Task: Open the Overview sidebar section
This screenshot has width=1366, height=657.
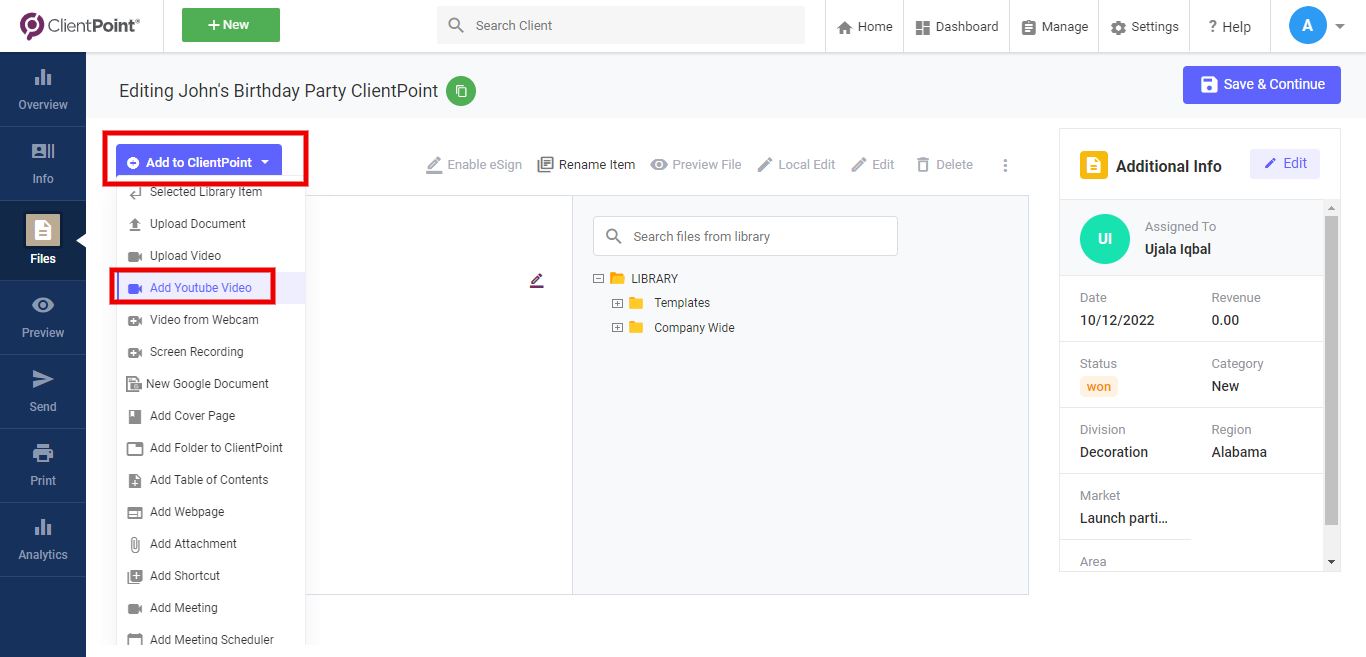Action: point(43,90)
